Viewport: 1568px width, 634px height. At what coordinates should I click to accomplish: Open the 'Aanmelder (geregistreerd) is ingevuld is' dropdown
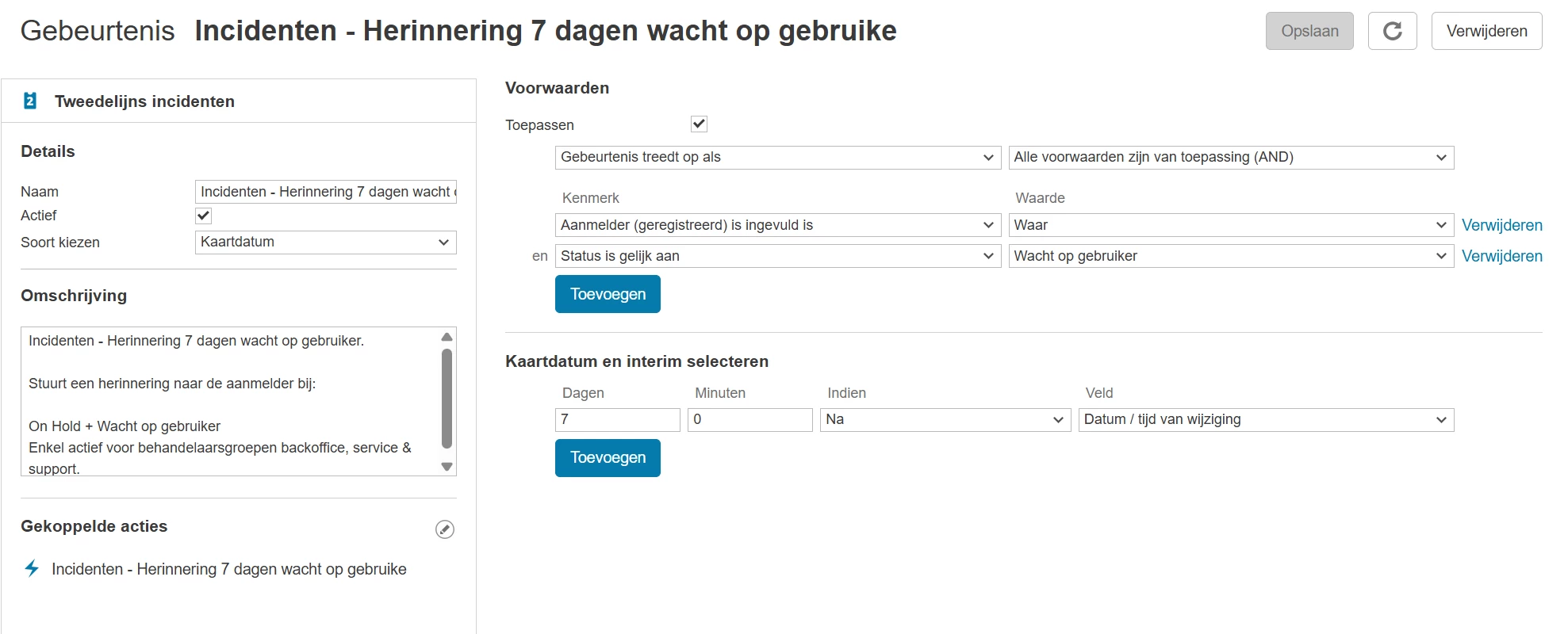pos(778,225)
